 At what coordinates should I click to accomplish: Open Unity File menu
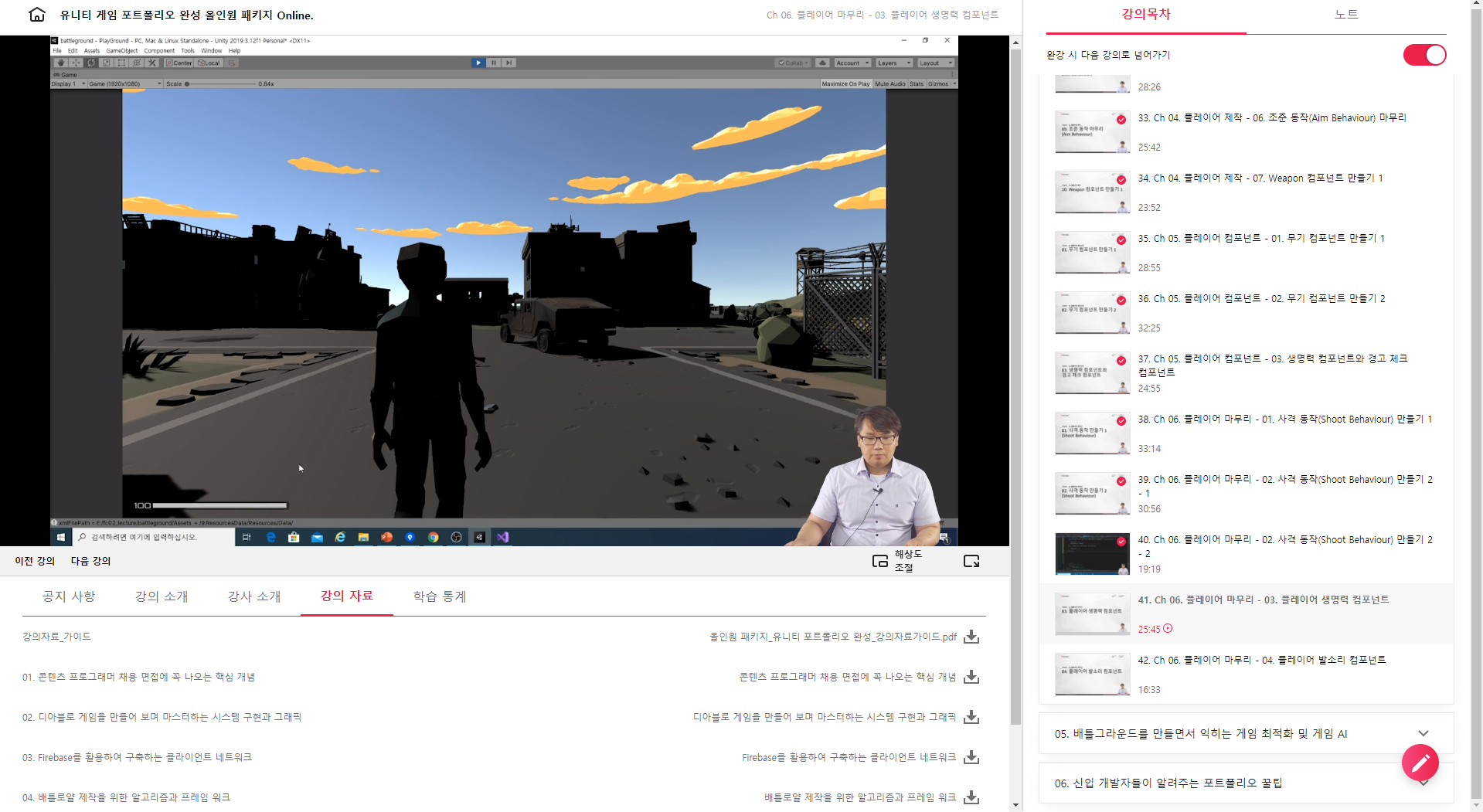[x=57, y=51]
